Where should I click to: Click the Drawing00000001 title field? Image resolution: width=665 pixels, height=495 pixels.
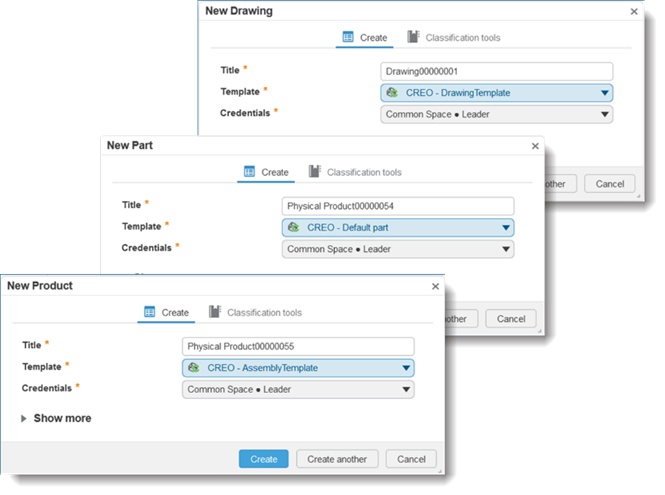click(x=496, y=72)
